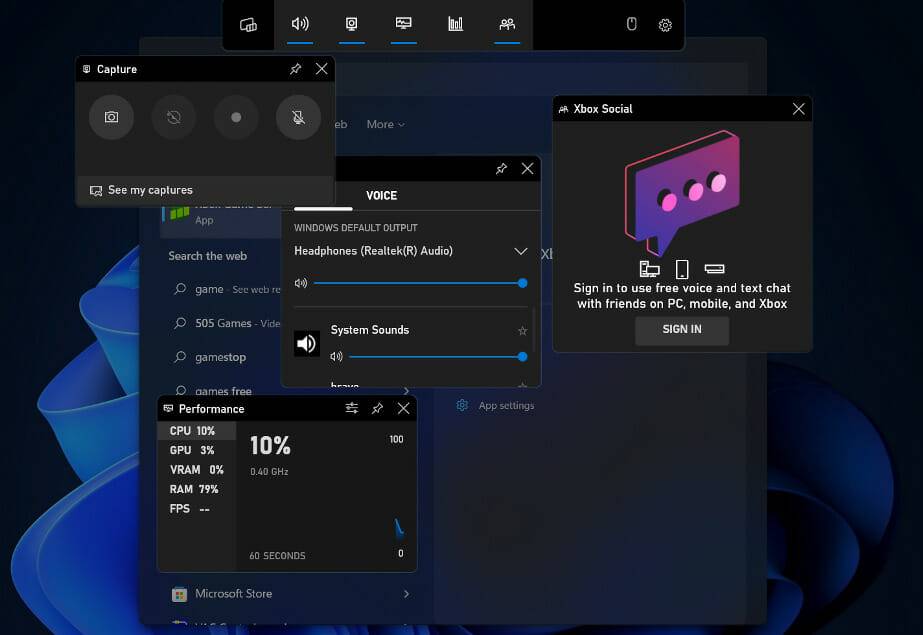
Task: Open the widget menu on the toolbar
Action: (x=248, y=25)
